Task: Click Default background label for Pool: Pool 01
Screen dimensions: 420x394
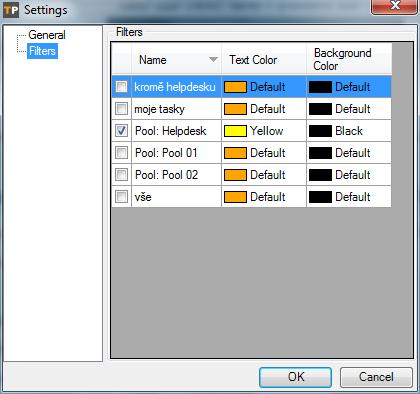Action: (353, 153)
